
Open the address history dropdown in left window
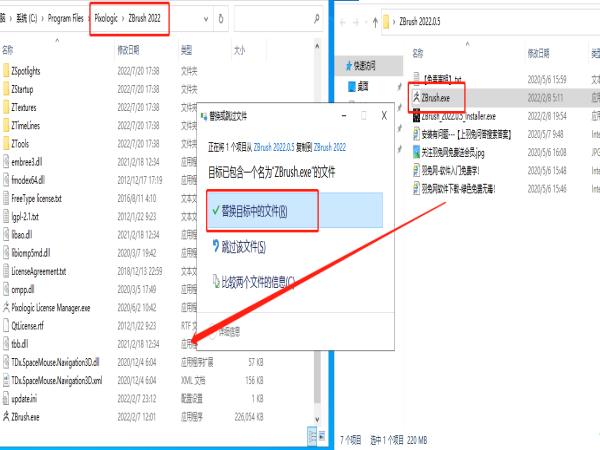point(206,18)
